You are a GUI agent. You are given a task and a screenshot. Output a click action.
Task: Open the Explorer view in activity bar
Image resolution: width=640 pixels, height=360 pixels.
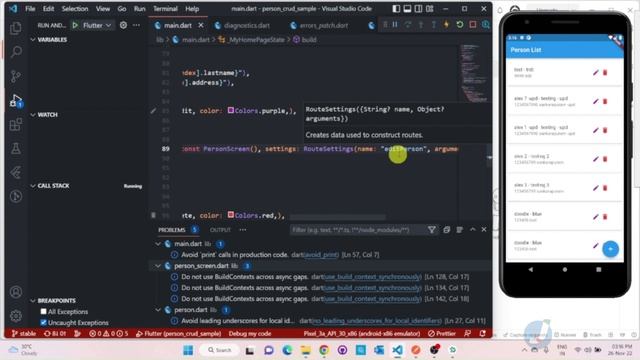pos(16,28)
